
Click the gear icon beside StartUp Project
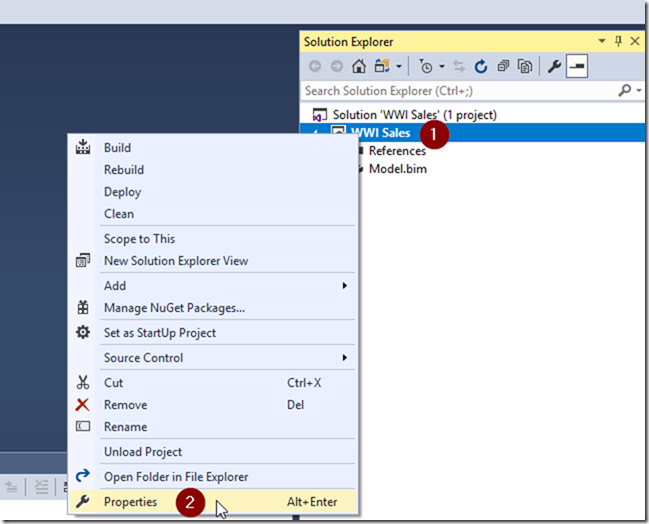[x=83, y=332]
